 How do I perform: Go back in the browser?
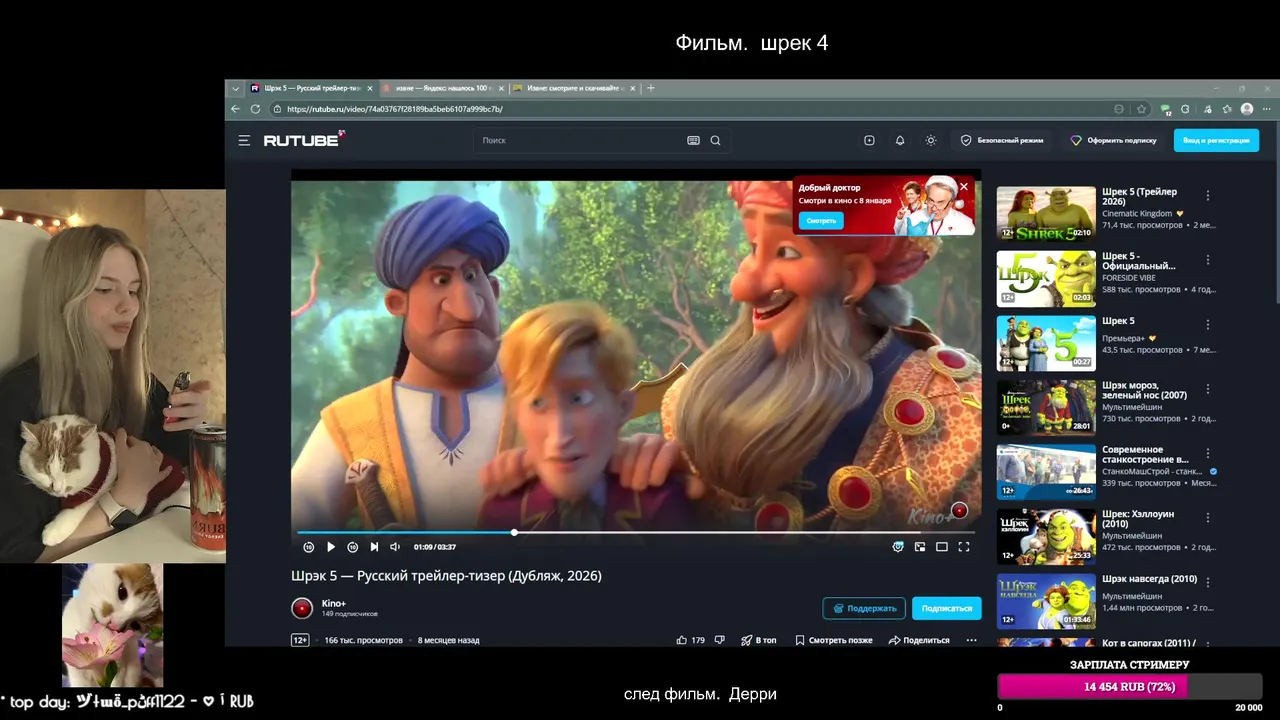[236, 109]
